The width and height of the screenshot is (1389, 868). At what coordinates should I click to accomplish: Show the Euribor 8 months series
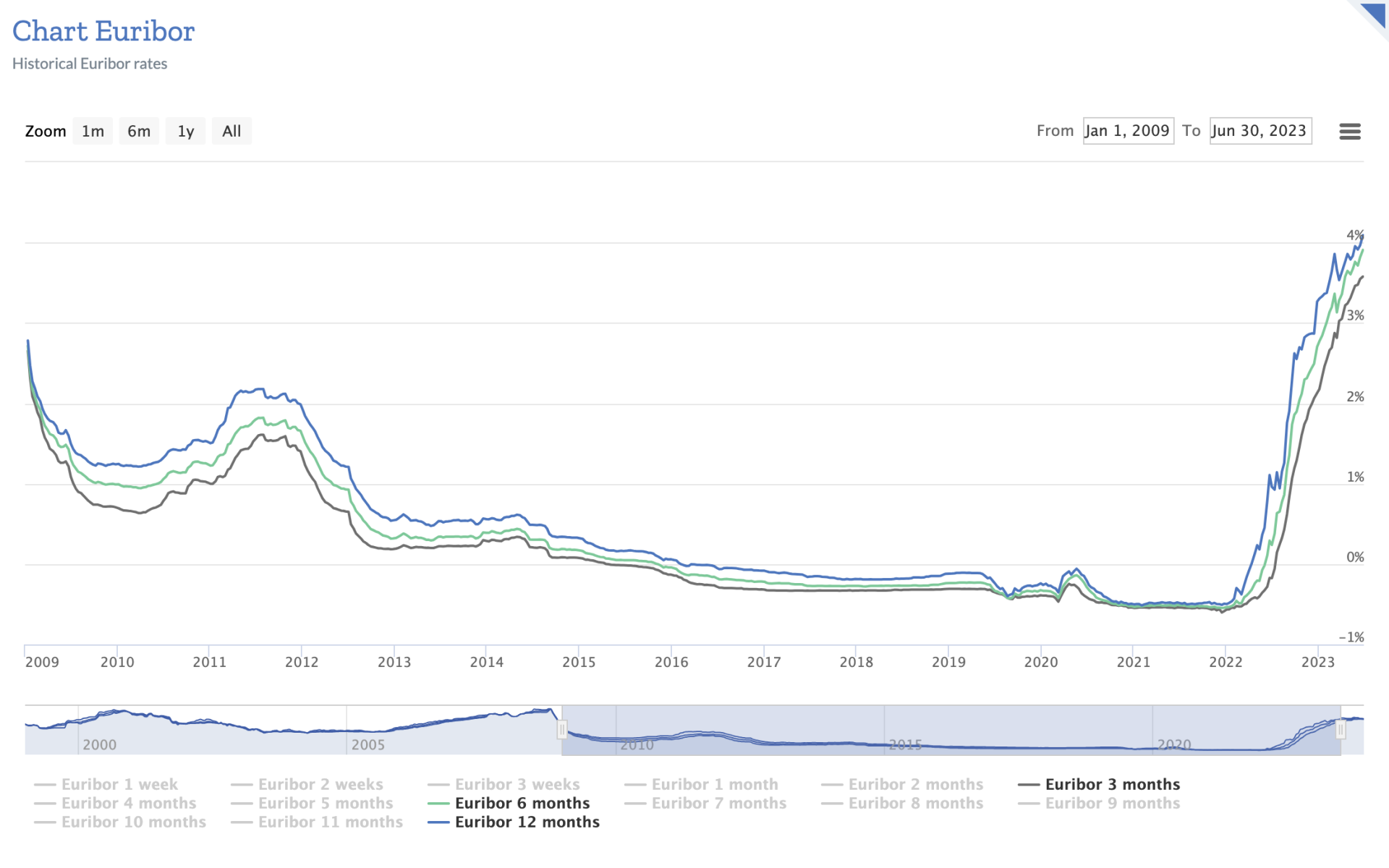(902, 803)
